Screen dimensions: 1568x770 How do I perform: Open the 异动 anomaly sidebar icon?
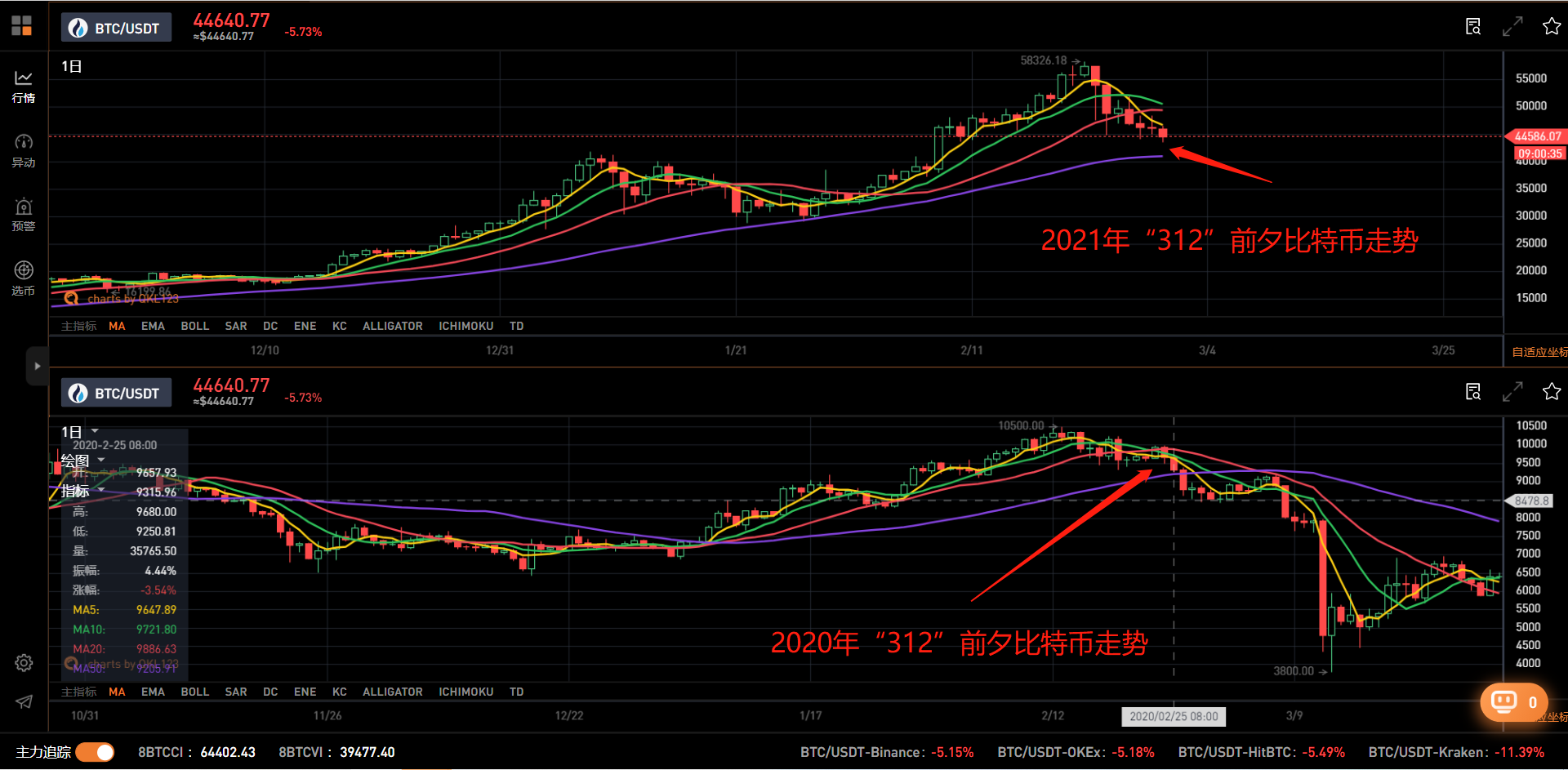coord(24,150)
